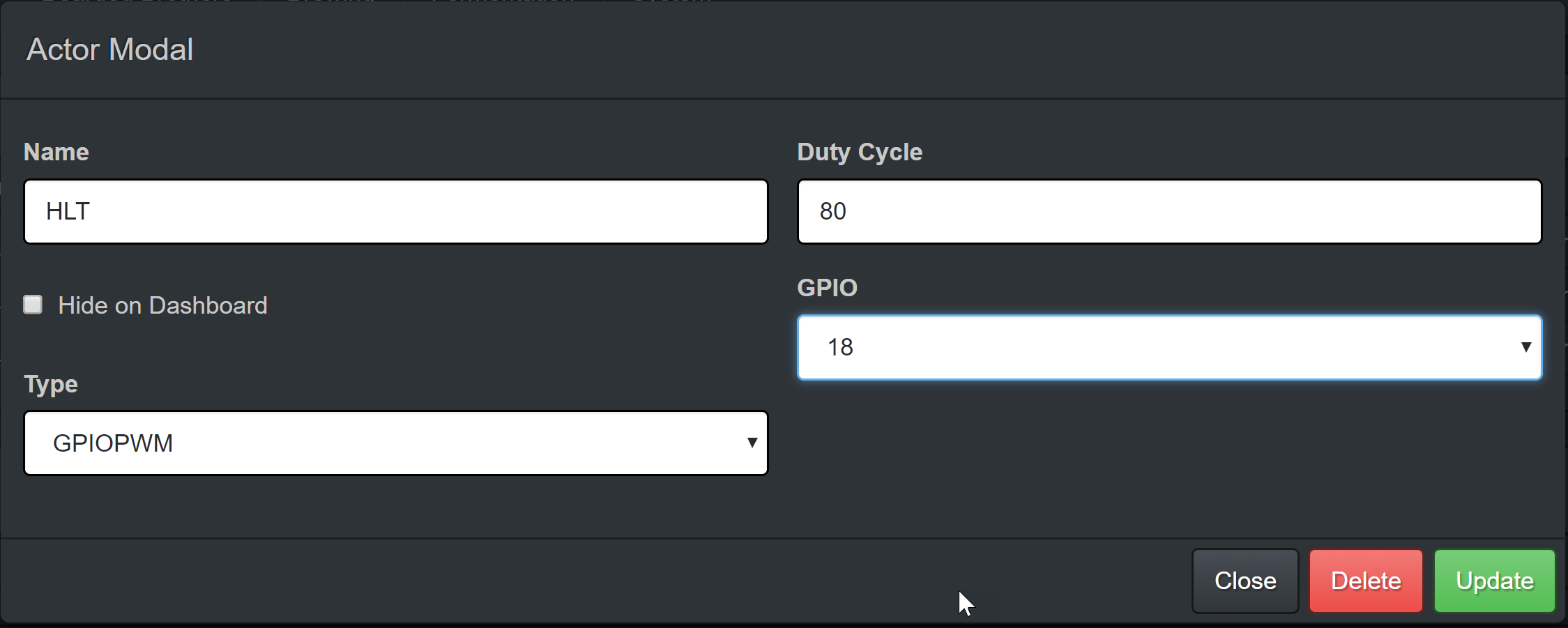Click the green Update button
The image size is (1568, 628).
coord(1495,581)
